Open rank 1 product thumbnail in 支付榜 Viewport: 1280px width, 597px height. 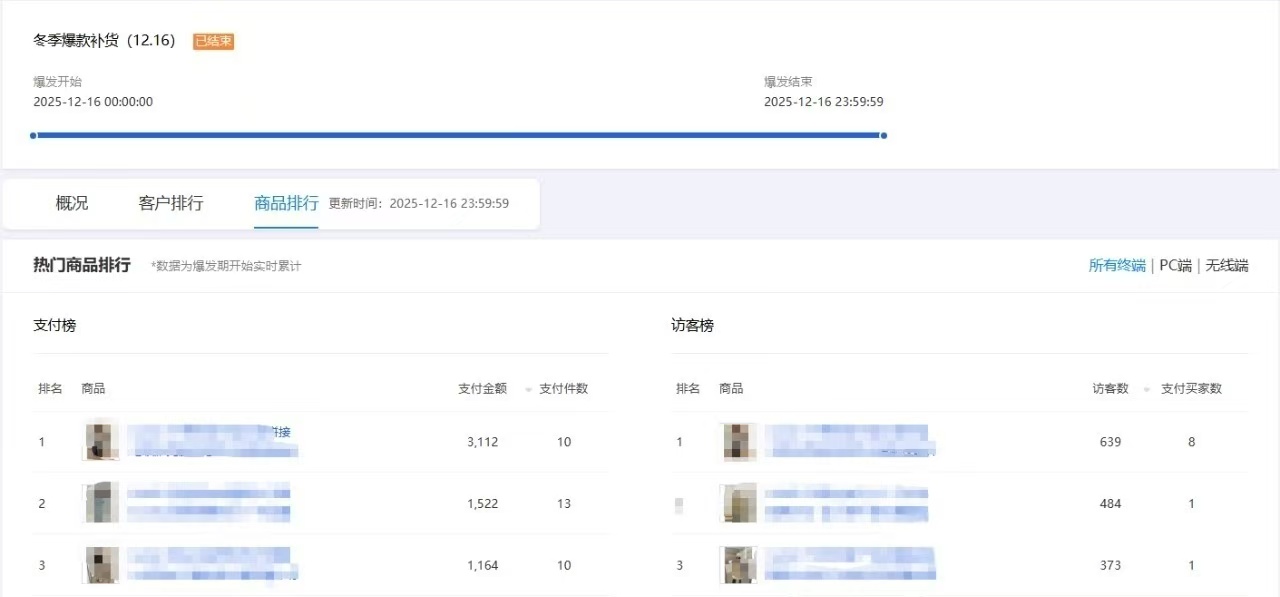click(x=101, y=441)
